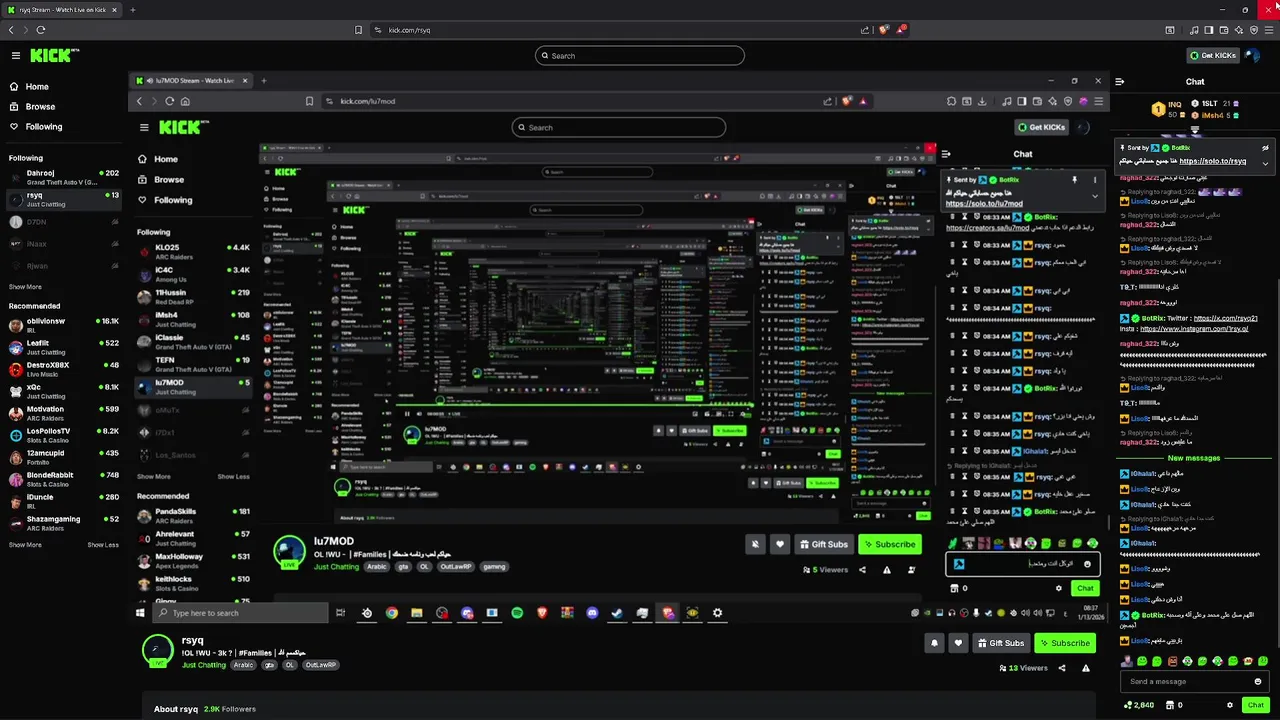Click Get KICKs in the lu7MOD window
Image resolution: width=1280 pixels, height=720 pixels.
coord(1042,127)
